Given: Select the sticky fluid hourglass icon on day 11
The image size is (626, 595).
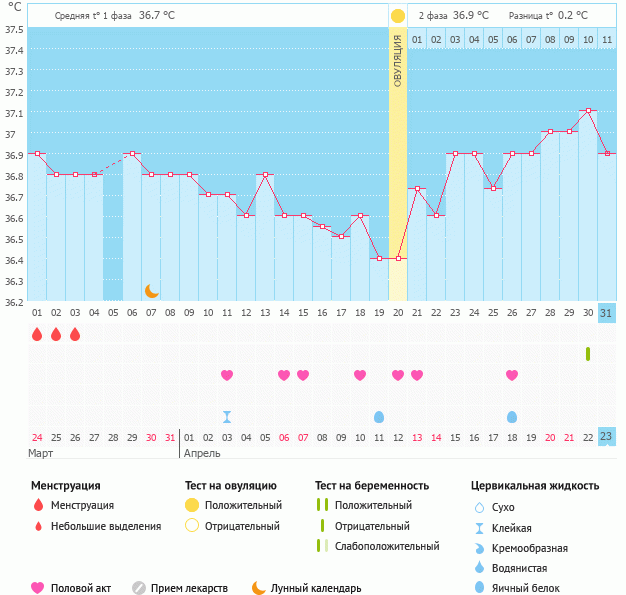Looking at the screenshot, I should [x=227, y=417].
